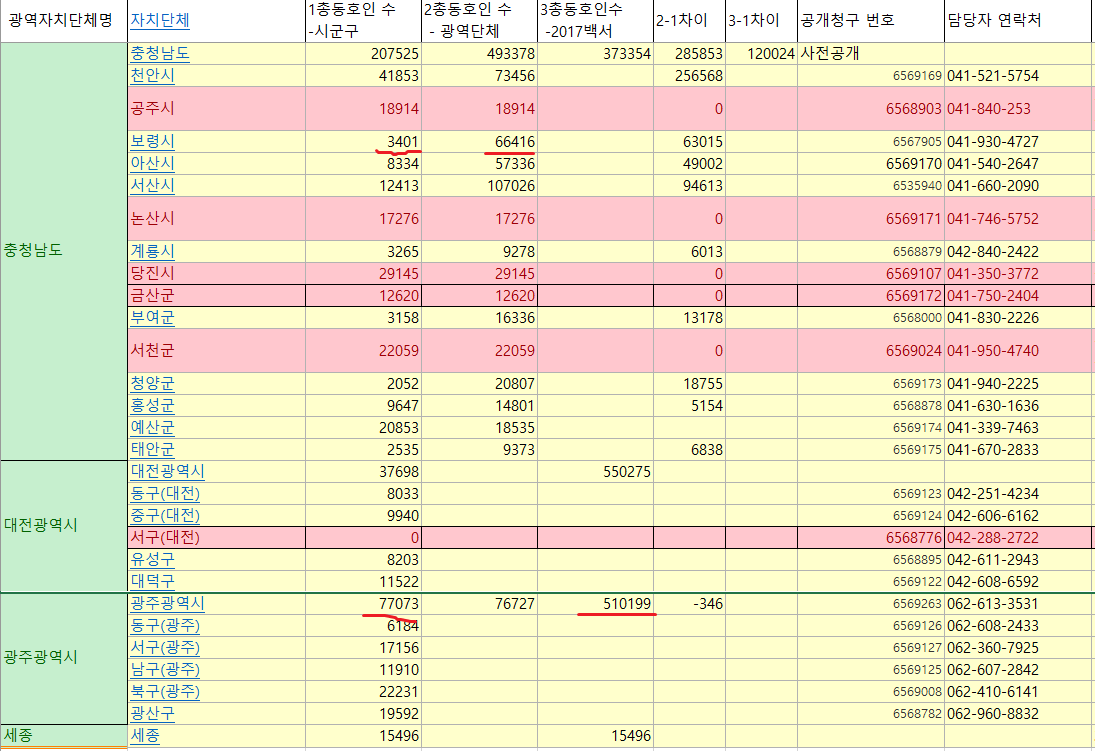Open the 충청남도 link in 자치단체 column
This screenshot has height=751, width=1095.
tap(160, 54)
